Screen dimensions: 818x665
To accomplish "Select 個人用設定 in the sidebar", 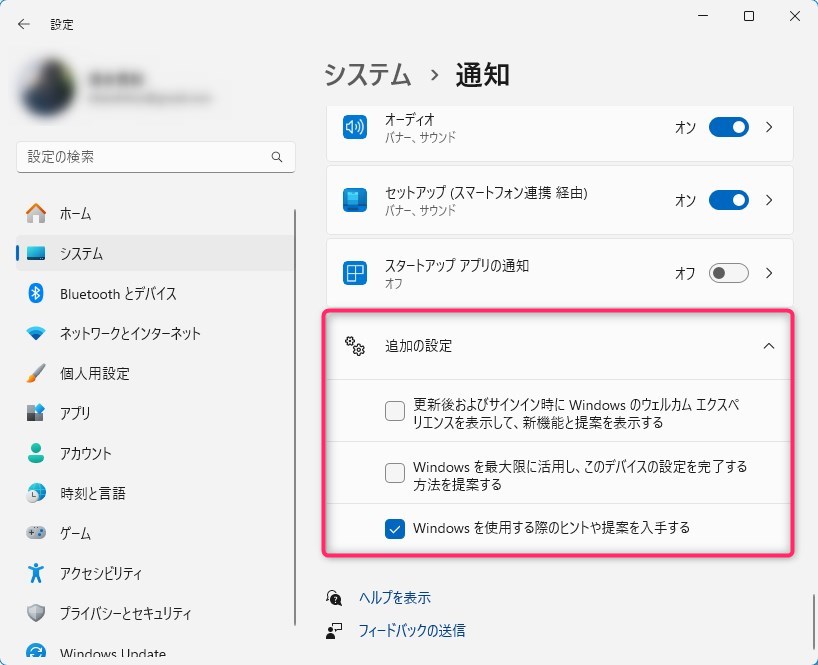I will tap(94, 374).
